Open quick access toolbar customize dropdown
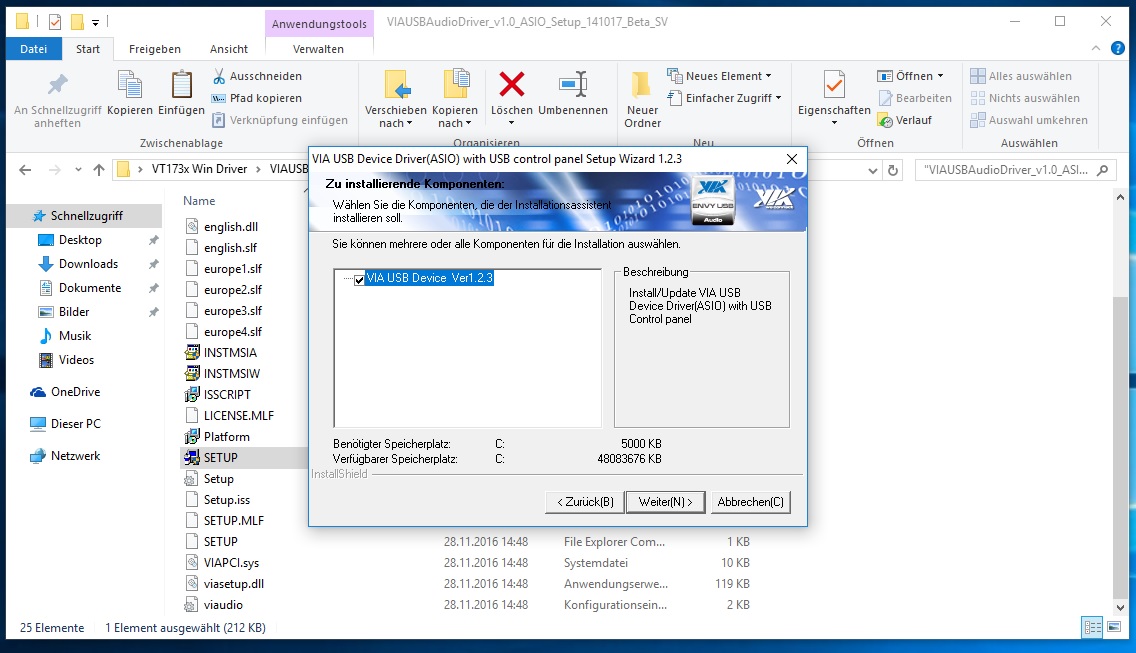1136x653 pixels. (96, 22)
